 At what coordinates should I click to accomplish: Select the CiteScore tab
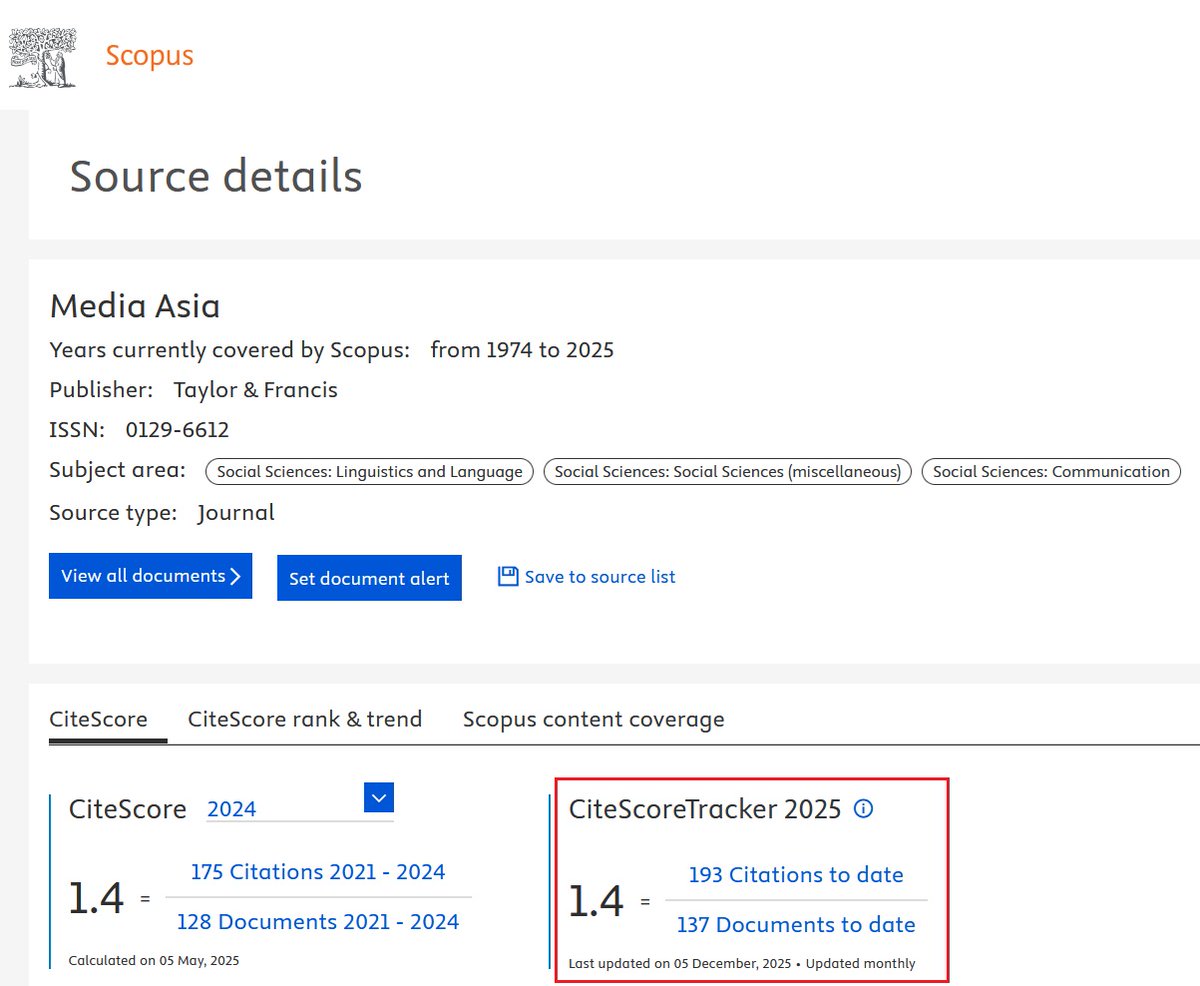point(98,719)
